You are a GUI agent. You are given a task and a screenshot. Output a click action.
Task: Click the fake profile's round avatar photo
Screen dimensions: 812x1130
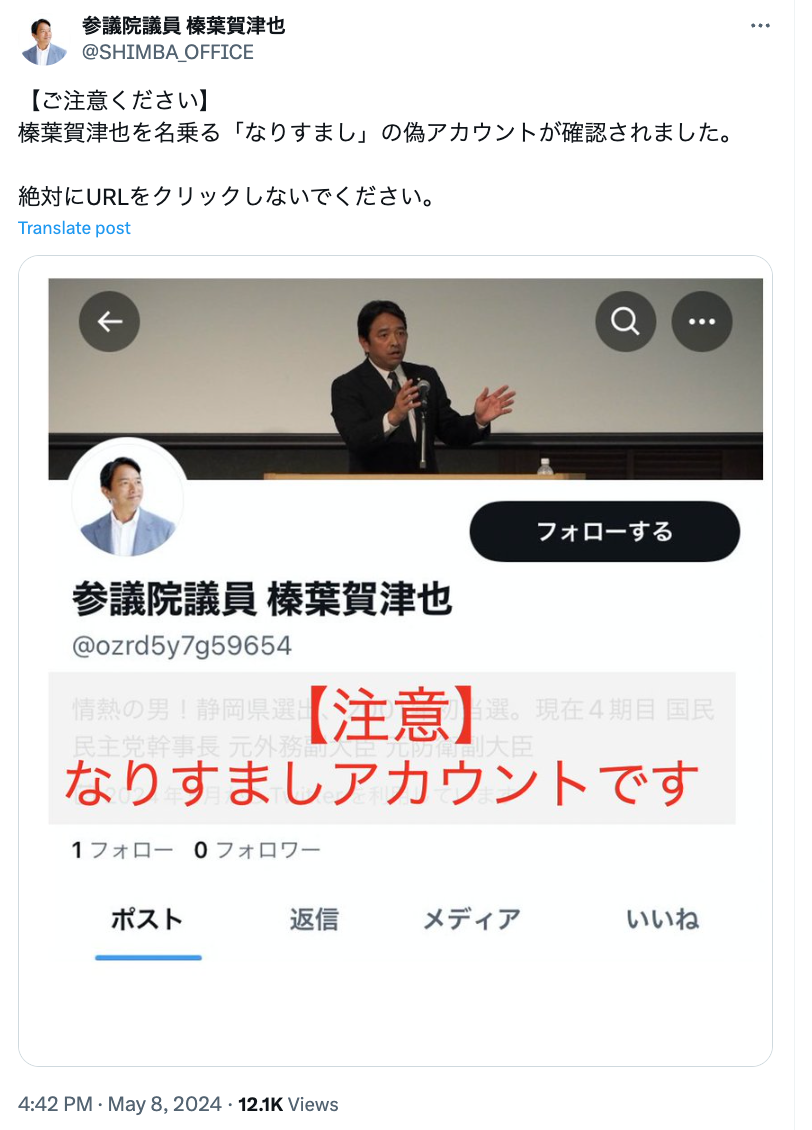click(128, 500)
